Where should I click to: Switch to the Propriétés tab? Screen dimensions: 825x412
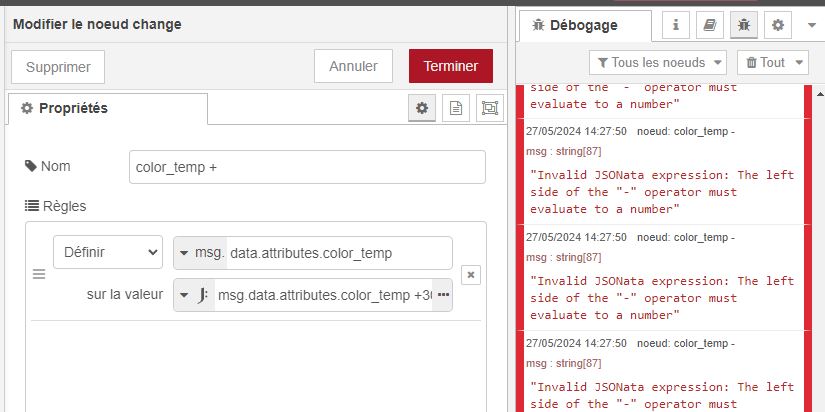pyautogui.click(x=107, y=108)
